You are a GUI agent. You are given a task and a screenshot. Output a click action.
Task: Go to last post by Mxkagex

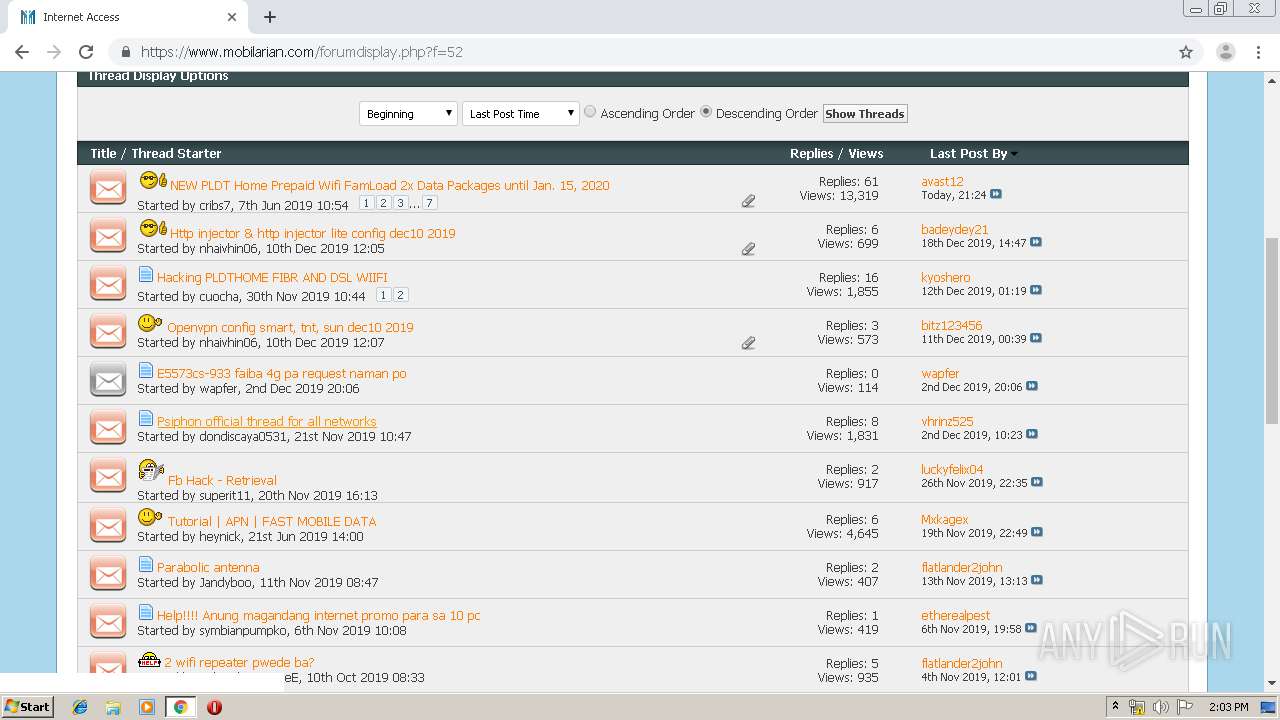[1037, 532]
